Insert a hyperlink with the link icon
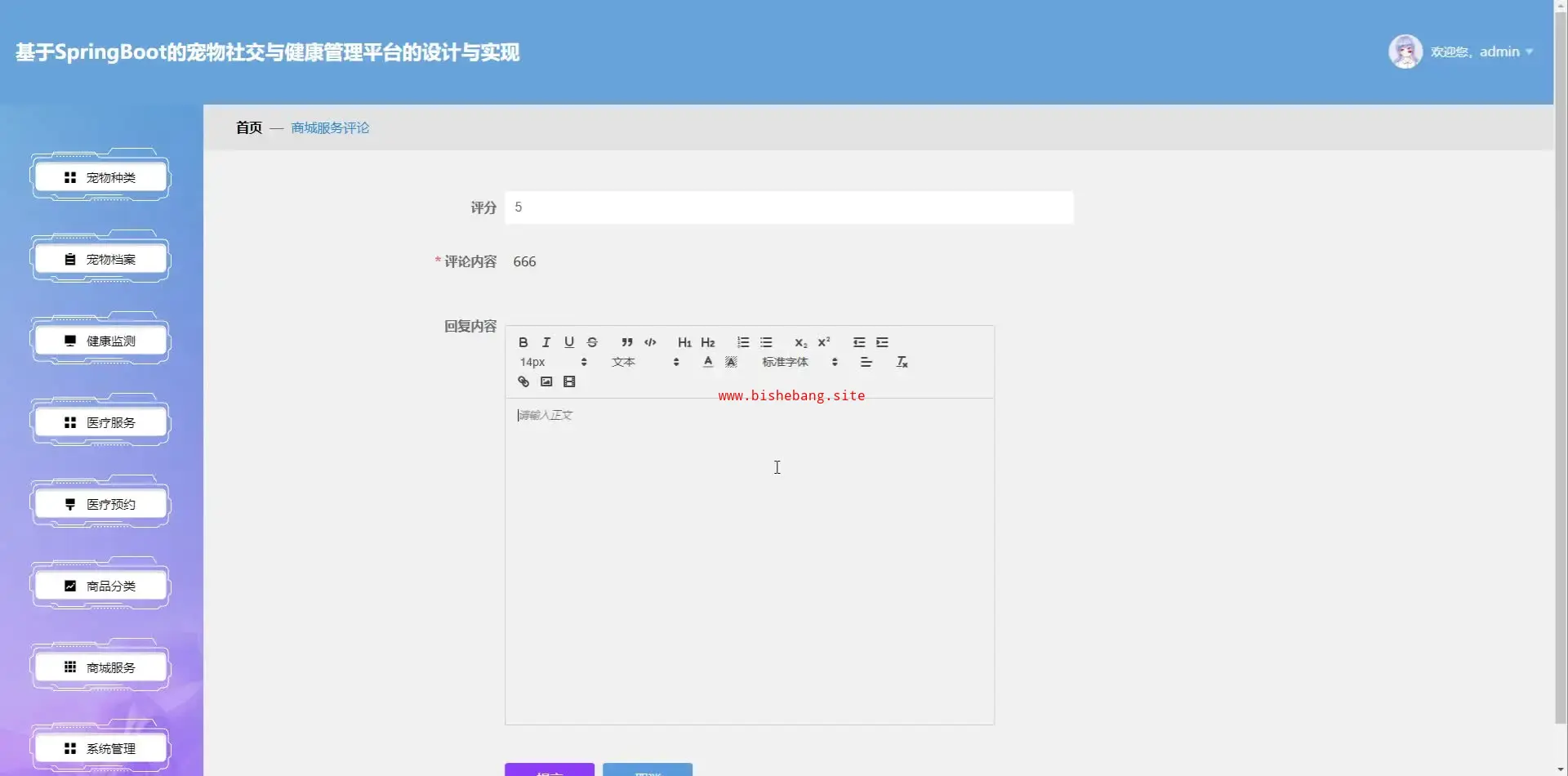The image size is (1568, 776). [523, 381]
